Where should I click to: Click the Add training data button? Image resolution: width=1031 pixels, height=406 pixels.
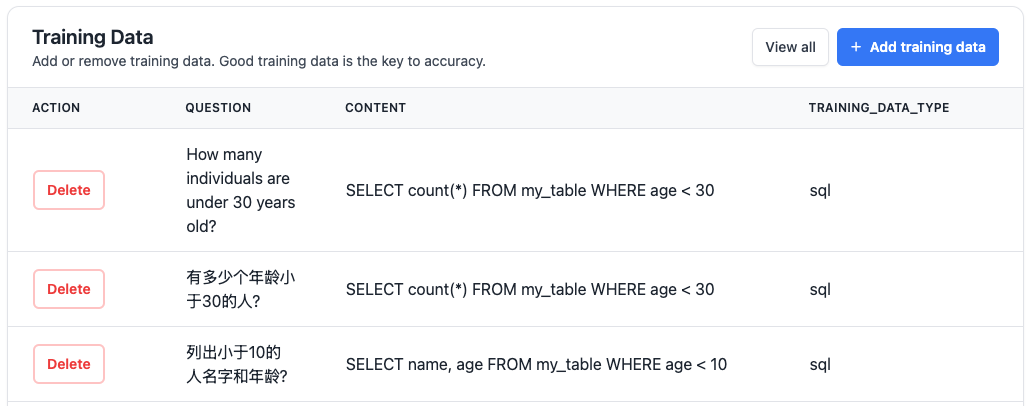[x=918, y=47]
